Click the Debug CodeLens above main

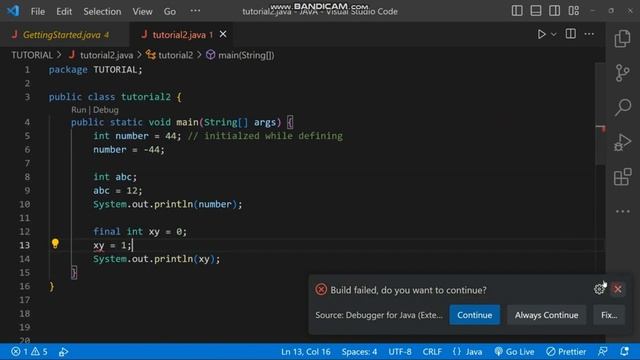tap(106, 110)
